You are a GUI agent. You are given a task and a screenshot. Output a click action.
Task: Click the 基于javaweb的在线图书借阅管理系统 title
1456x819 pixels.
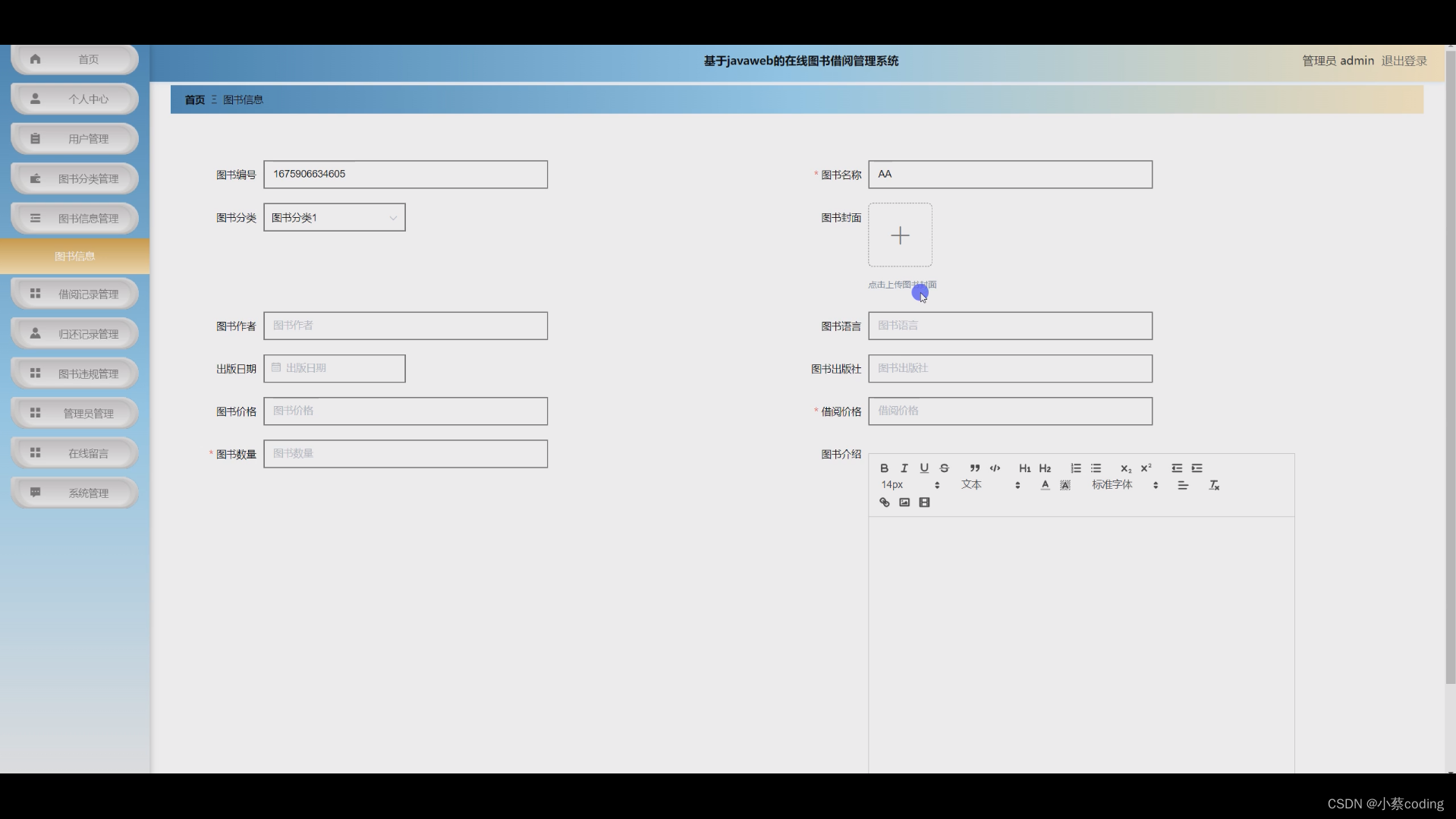[x=800, y=61]
